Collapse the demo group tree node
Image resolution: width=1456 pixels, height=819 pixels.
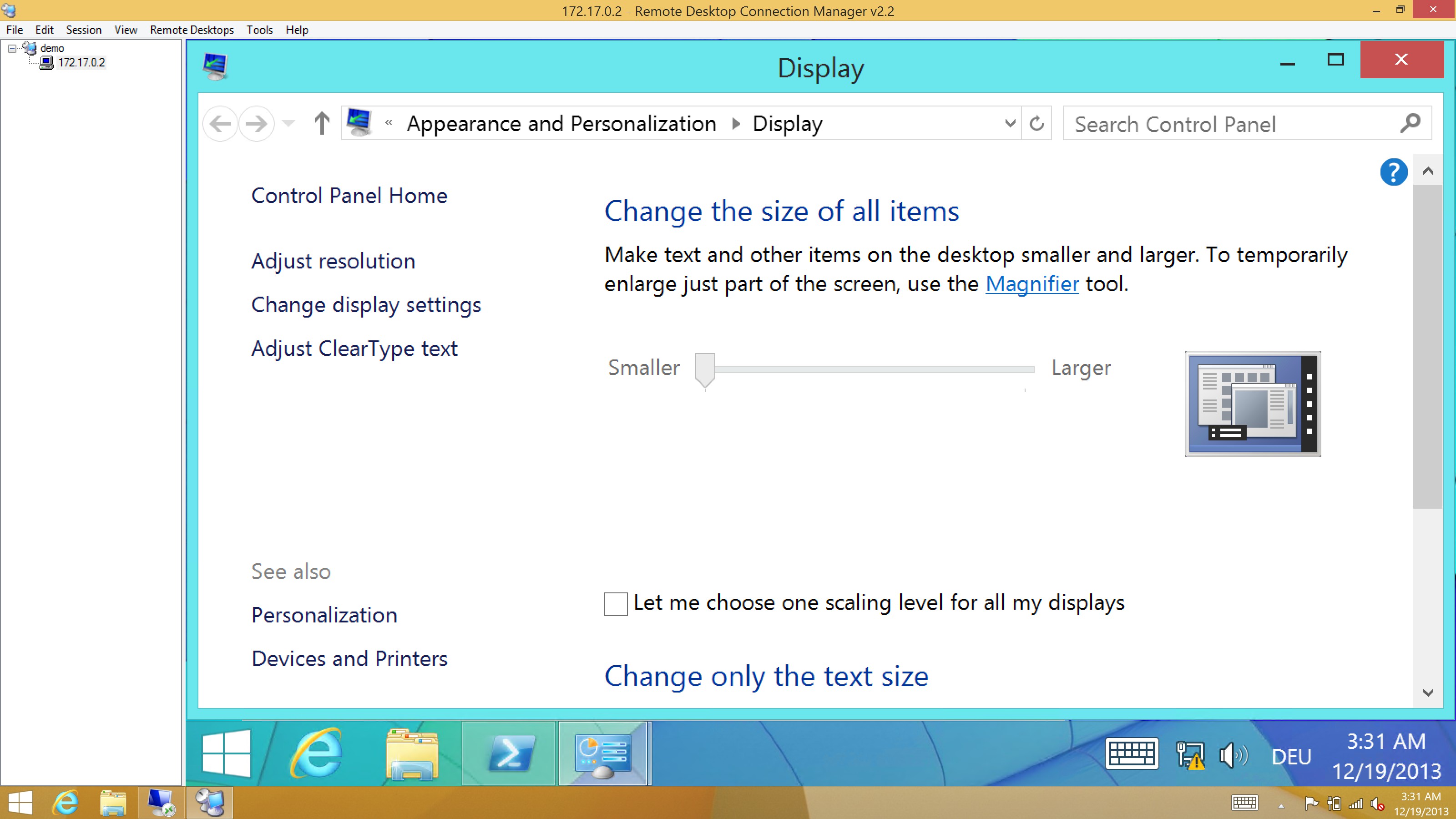12,49
